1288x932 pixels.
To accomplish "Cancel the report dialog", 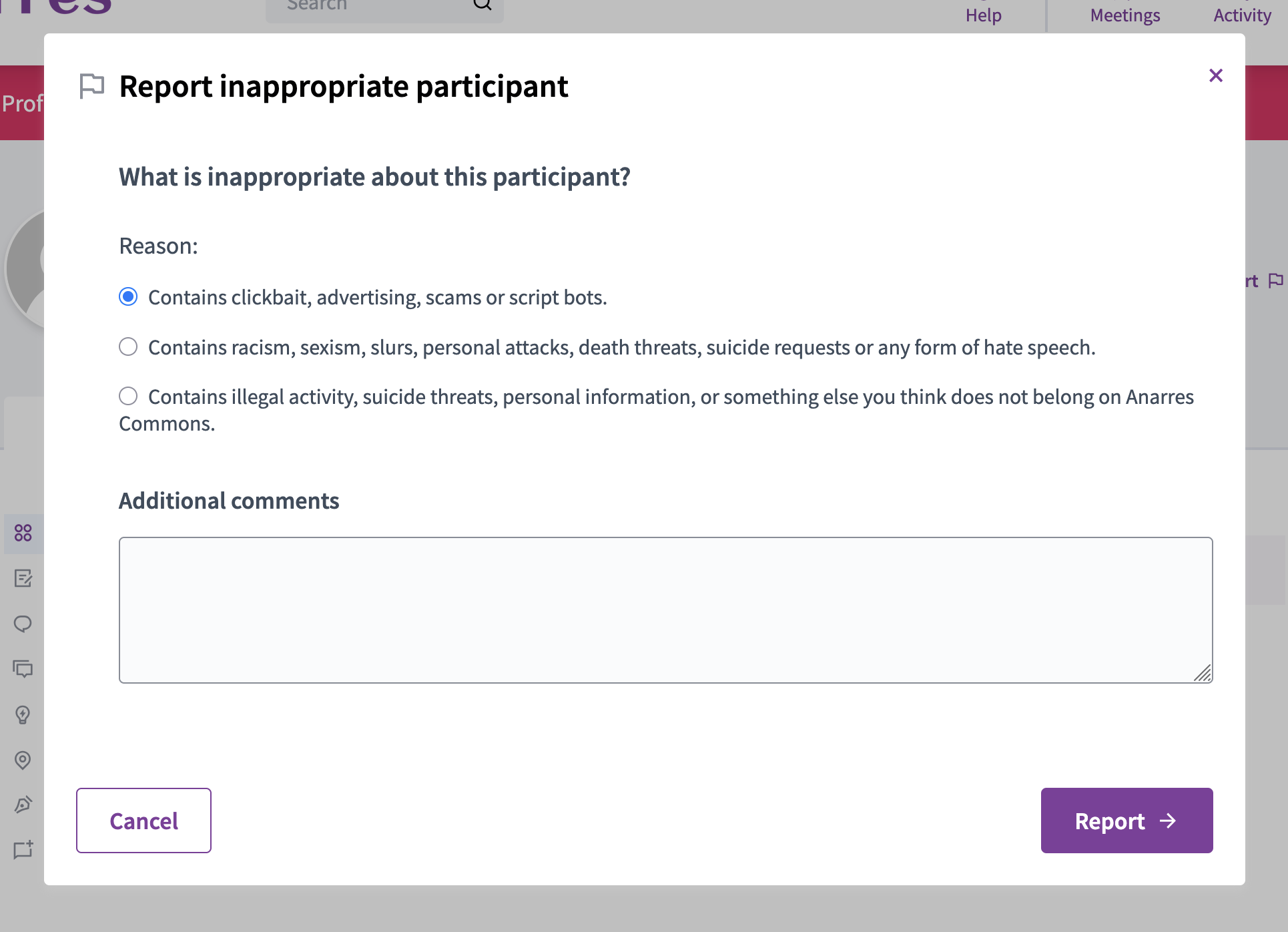I will point(143,821).
